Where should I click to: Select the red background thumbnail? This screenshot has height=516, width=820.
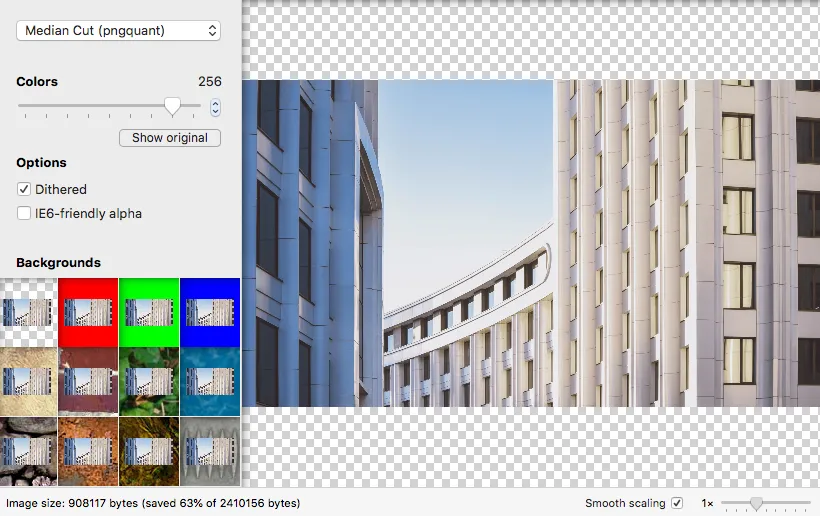(x=88, y=312)
